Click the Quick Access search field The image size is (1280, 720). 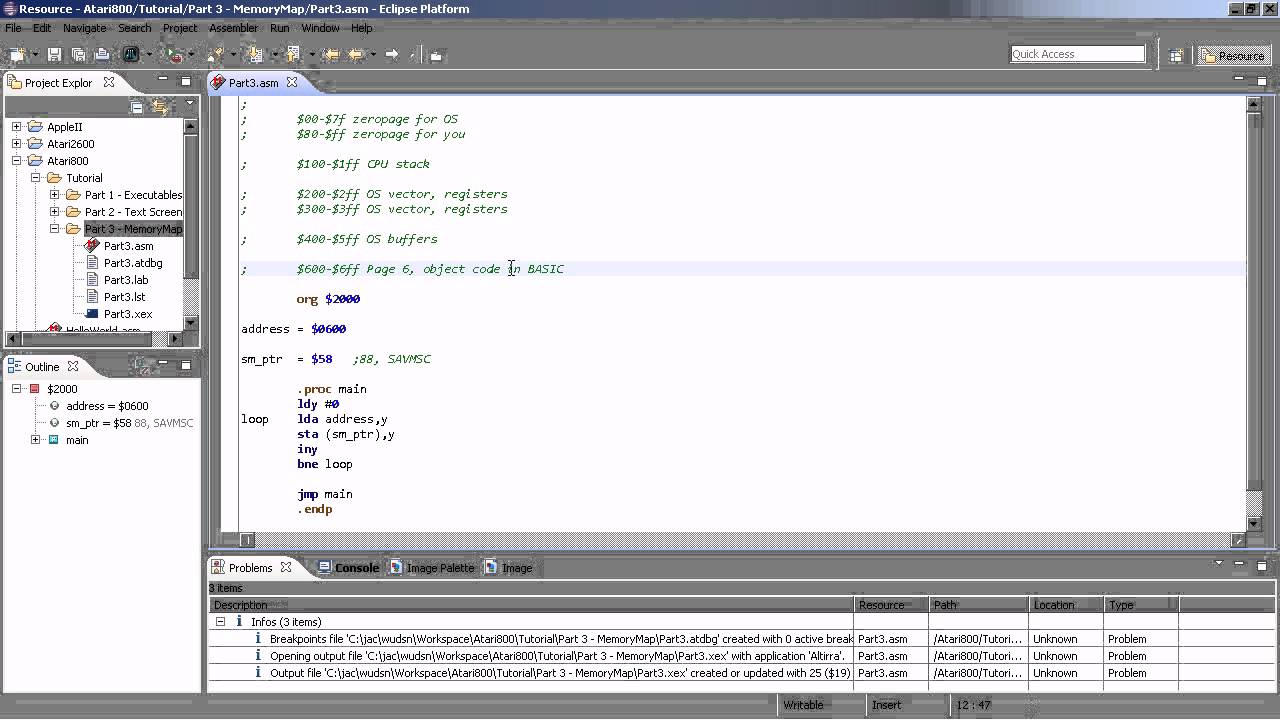click(1076, 54)
